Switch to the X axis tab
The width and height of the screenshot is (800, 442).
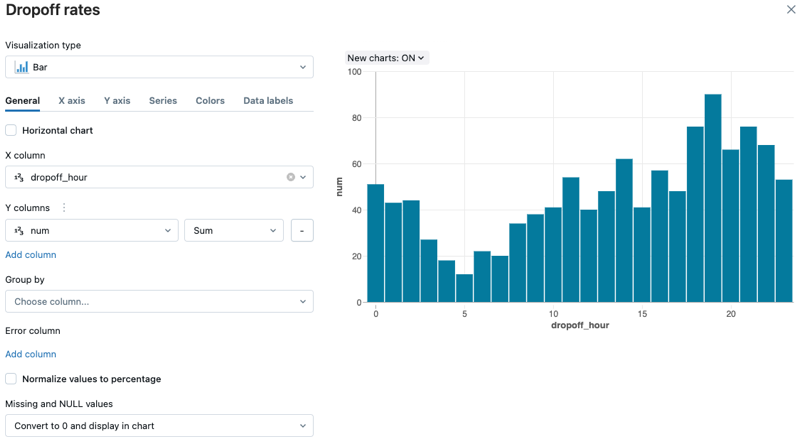(71, 101)
